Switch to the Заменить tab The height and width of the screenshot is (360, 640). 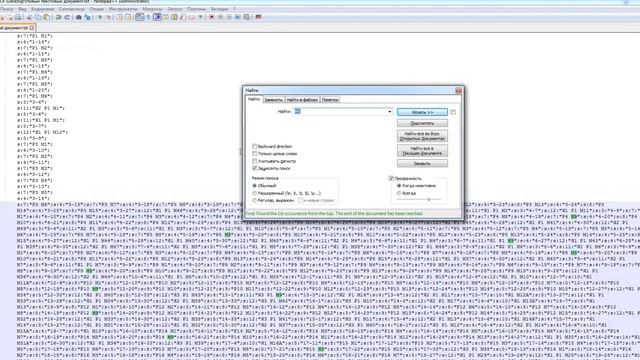273,100
